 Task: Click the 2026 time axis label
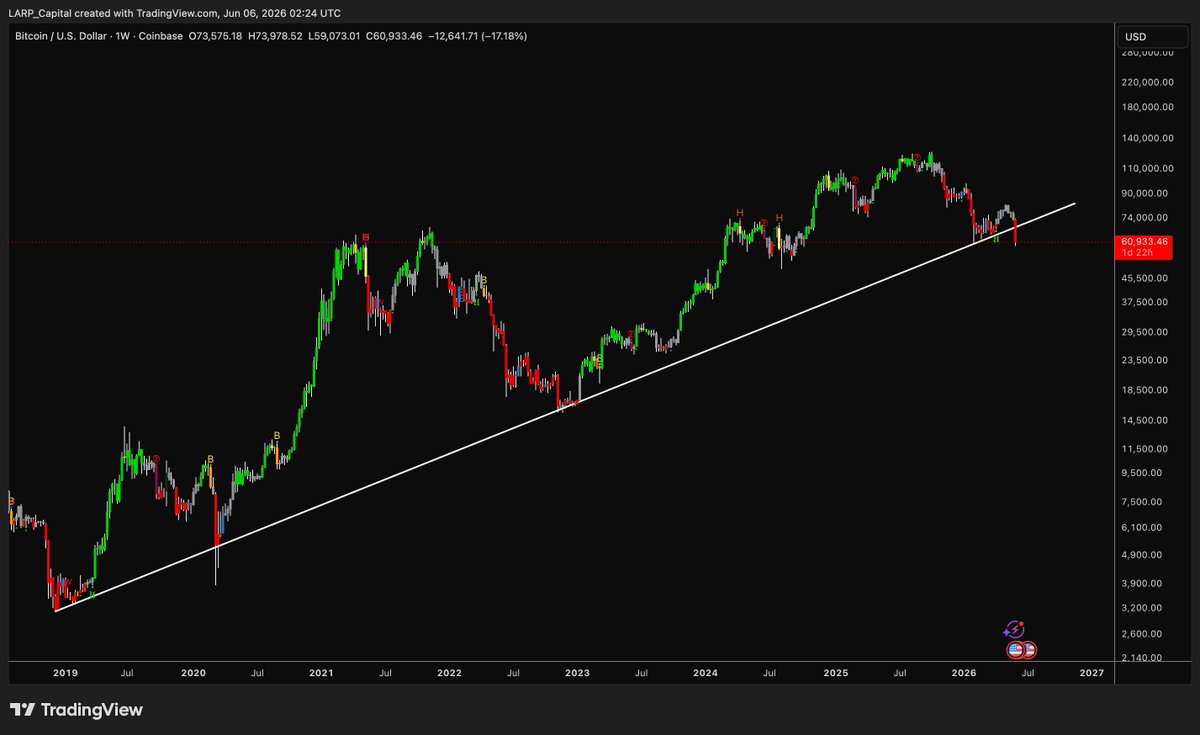(x=963, y=674)
